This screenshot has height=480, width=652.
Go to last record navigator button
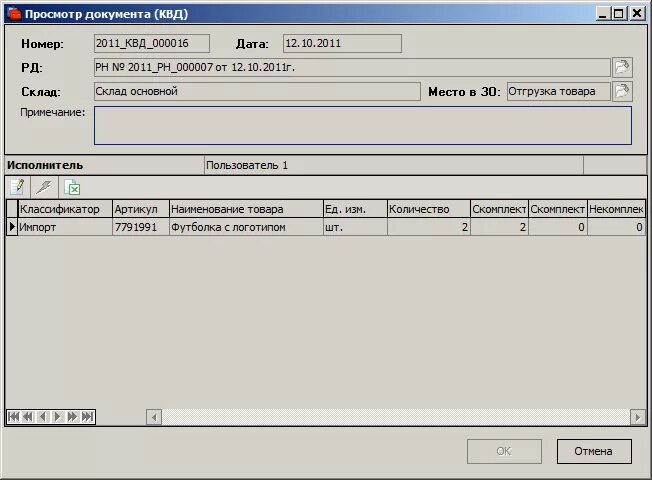coord(87,417)
